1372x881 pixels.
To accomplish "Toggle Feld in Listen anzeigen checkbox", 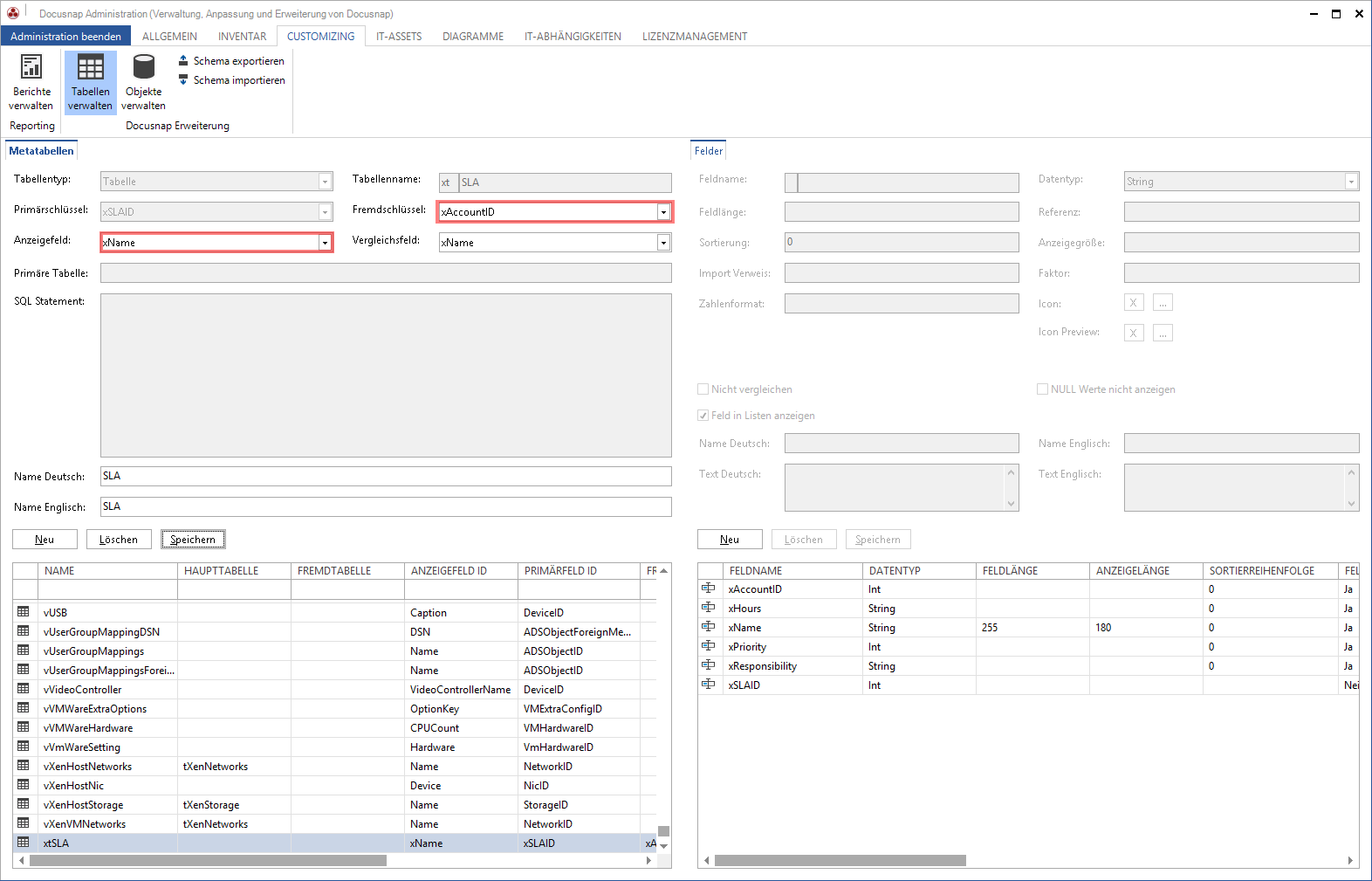I will pos(703,416).
